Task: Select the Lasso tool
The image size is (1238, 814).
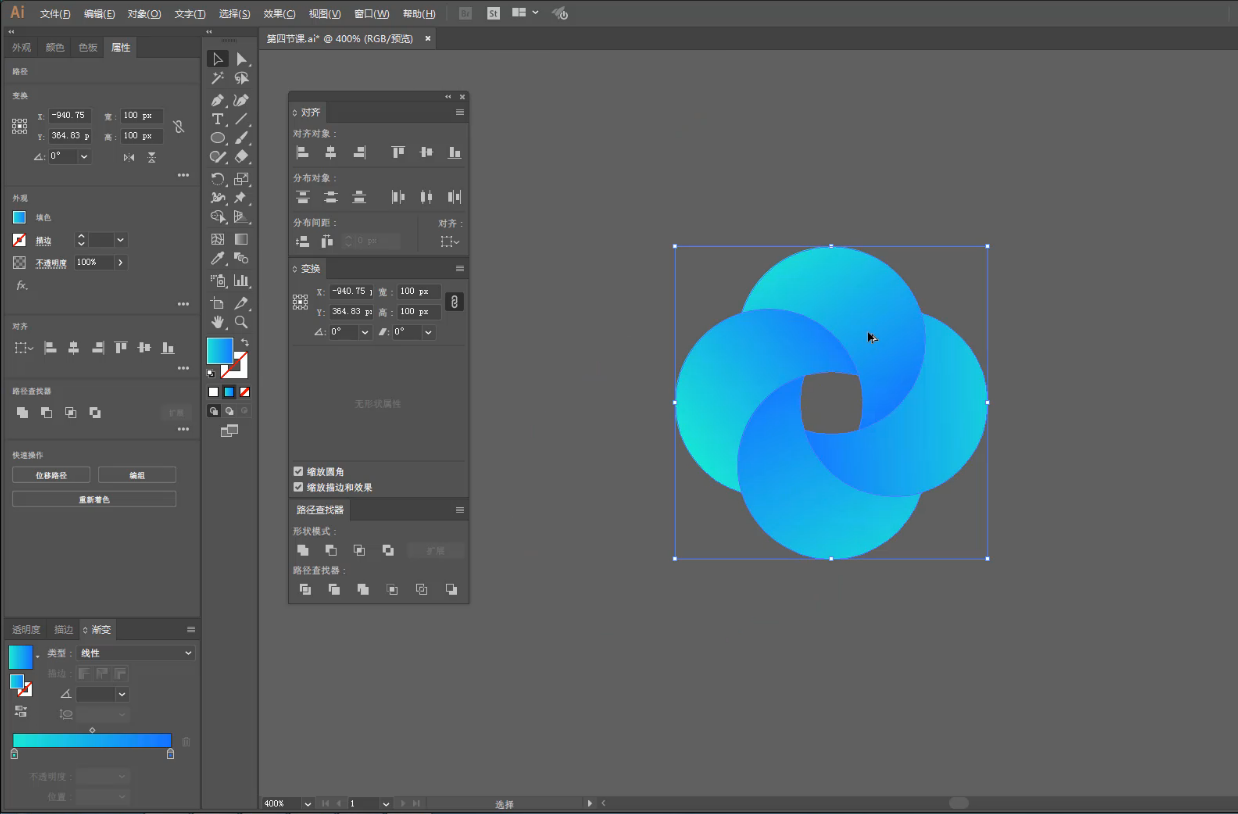Action: pyautogui.click(x=241, y=78)
